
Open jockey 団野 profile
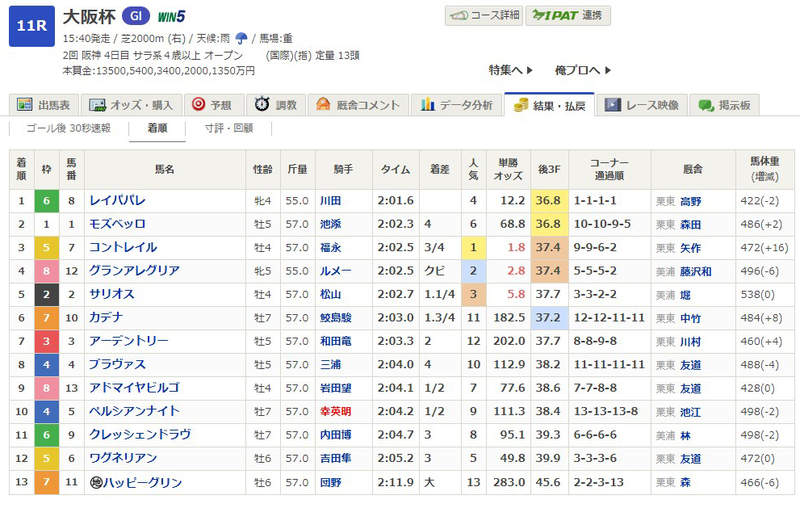pos(330,482)
